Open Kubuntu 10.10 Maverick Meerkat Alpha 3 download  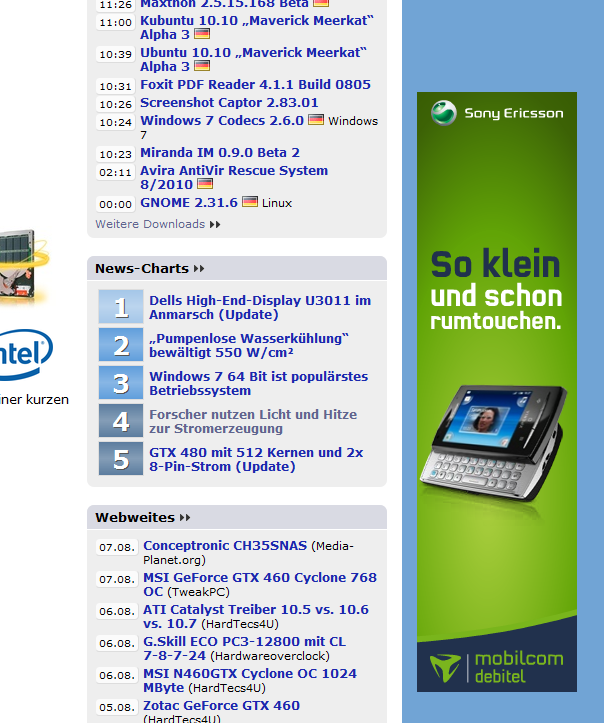[256, 27]
